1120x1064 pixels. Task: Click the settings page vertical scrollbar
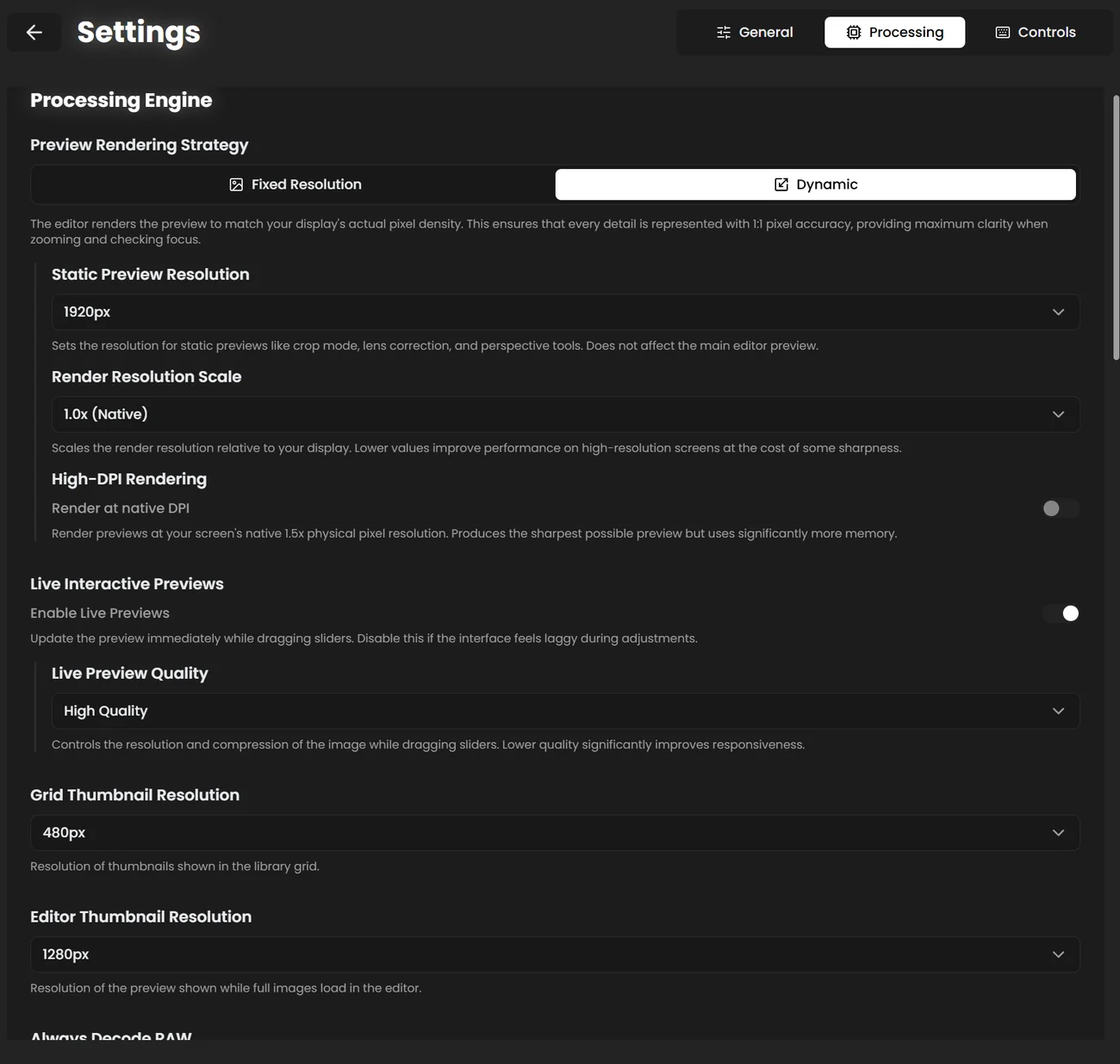tap(1116, 228)
